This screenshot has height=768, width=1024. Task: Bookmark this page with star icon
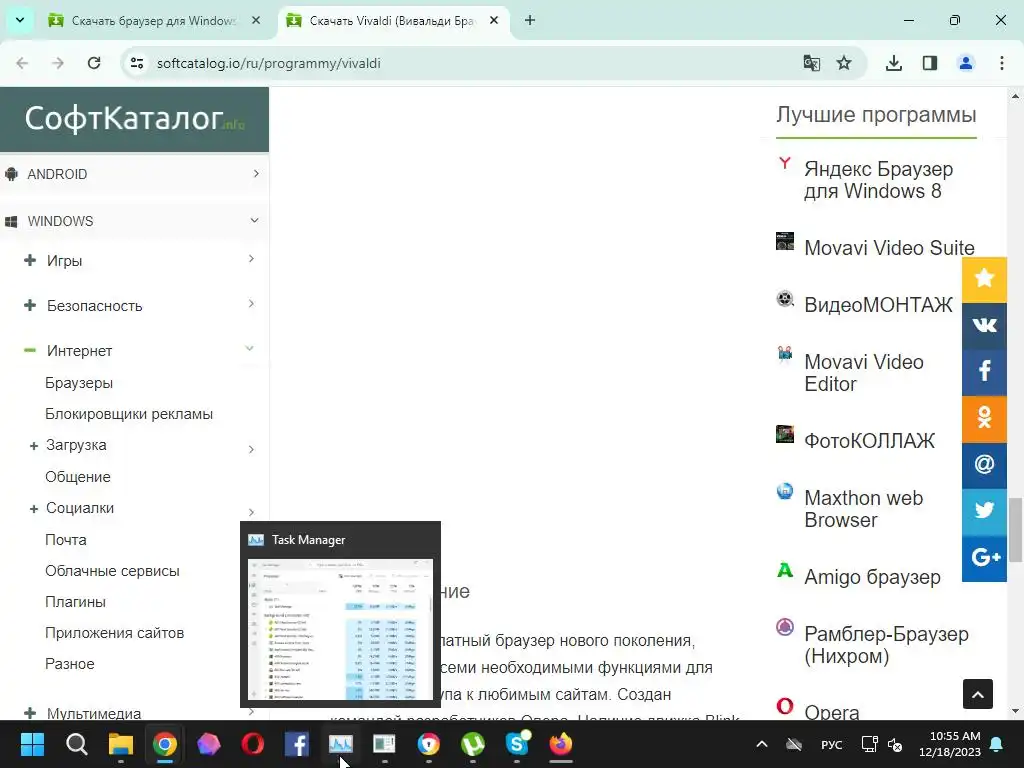(x=844, y=63)
